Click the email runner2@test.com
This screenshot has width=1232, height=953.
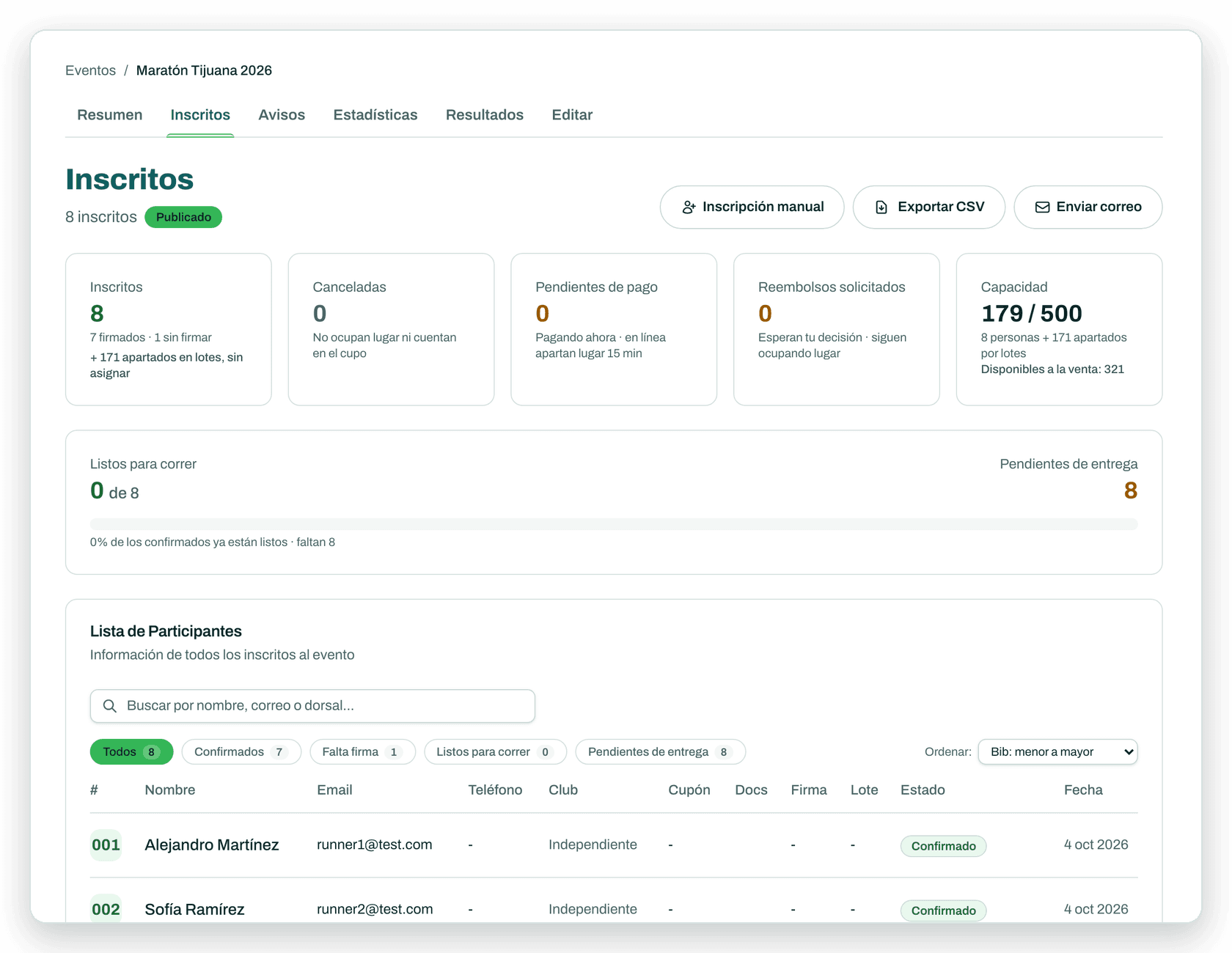pyautogui.click(x=375, y=910)
